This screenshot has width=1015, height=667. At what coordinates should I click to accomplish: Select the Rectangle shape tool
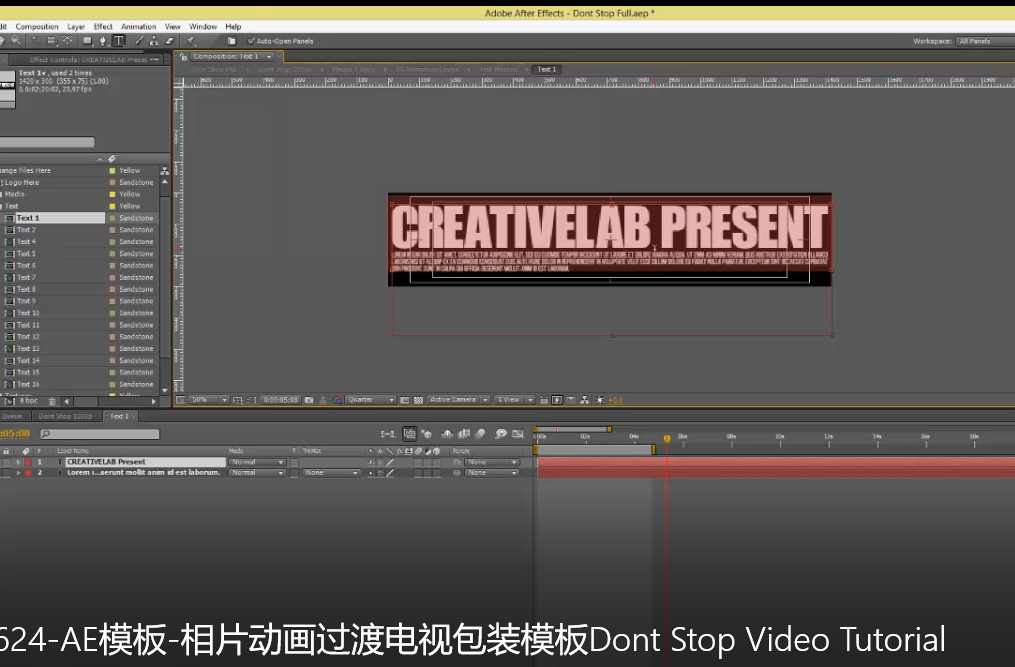[87, 41]
